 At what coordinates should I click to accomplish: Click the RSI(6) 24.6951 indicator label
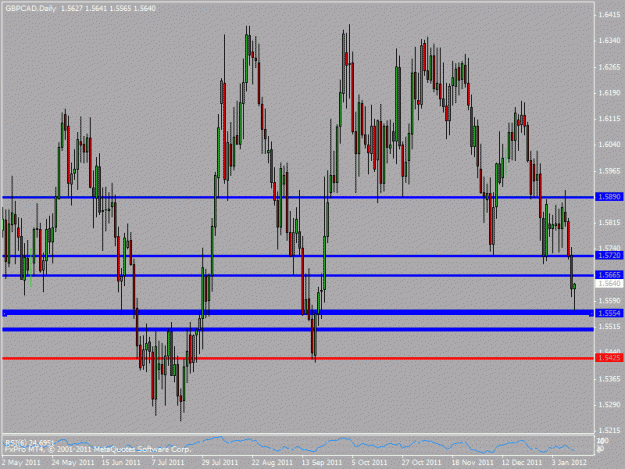pyautogui.click(x=29, y=443)
